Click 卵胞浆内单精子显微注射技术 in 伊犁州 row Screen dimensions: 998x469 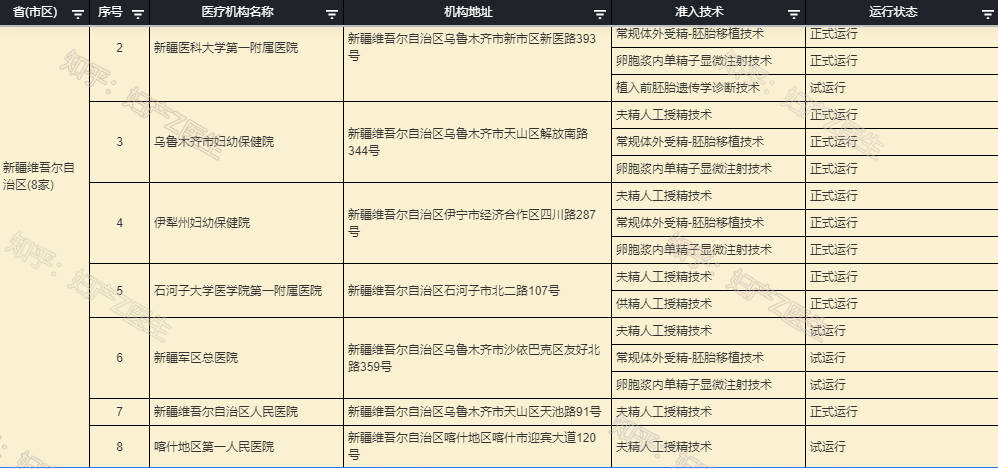click(708, 249)
